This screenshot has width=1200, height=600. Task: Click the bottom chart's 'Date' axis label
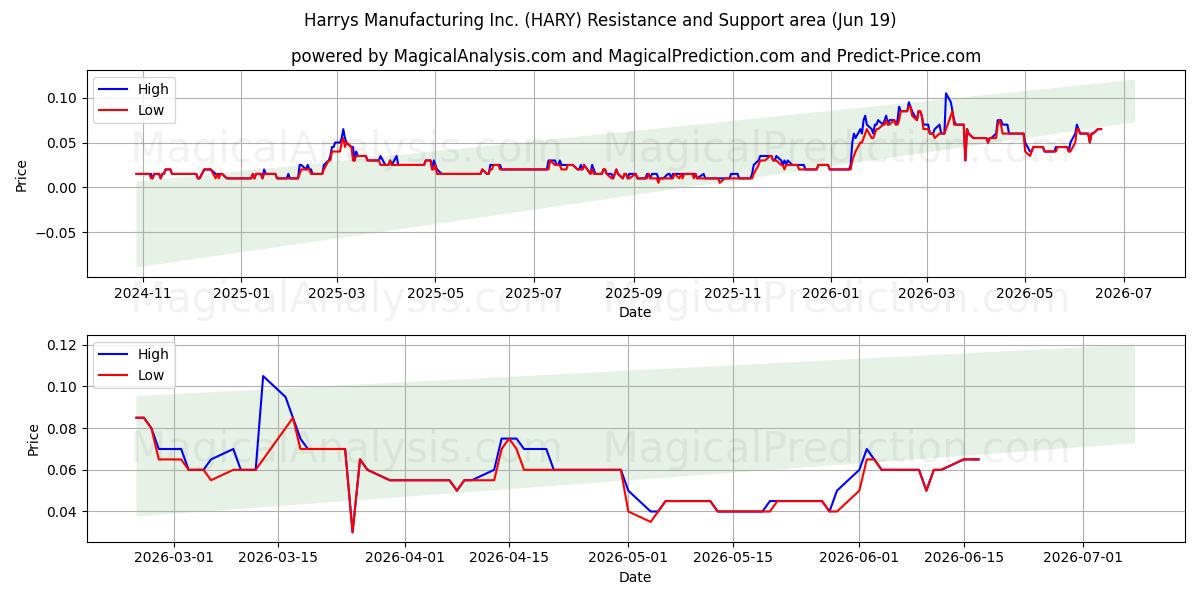(635, 577)
